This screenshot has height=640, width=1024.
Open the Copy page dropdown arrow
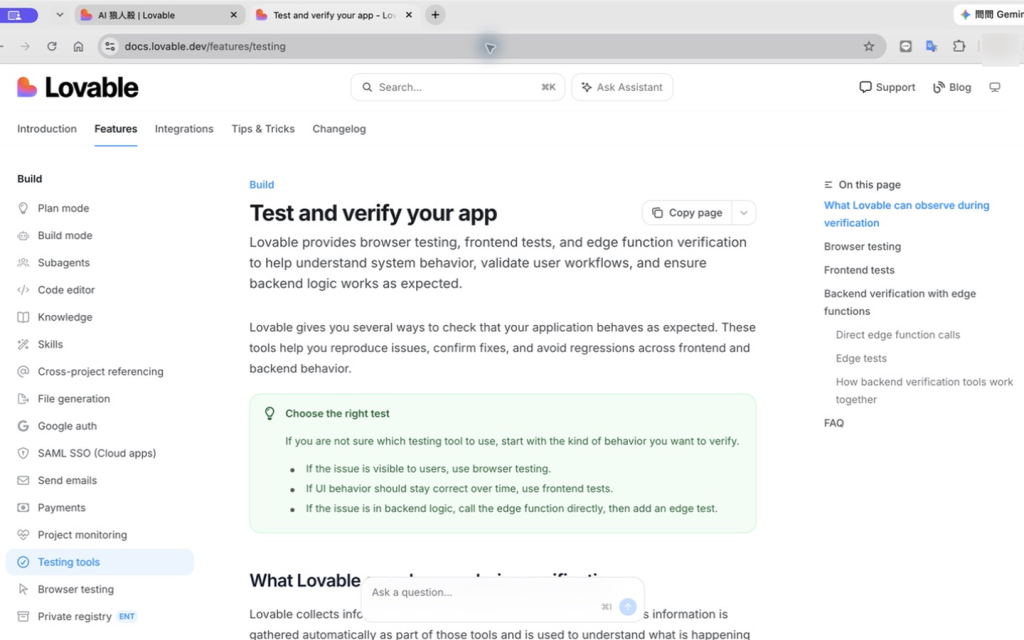(x=743, y=213)
